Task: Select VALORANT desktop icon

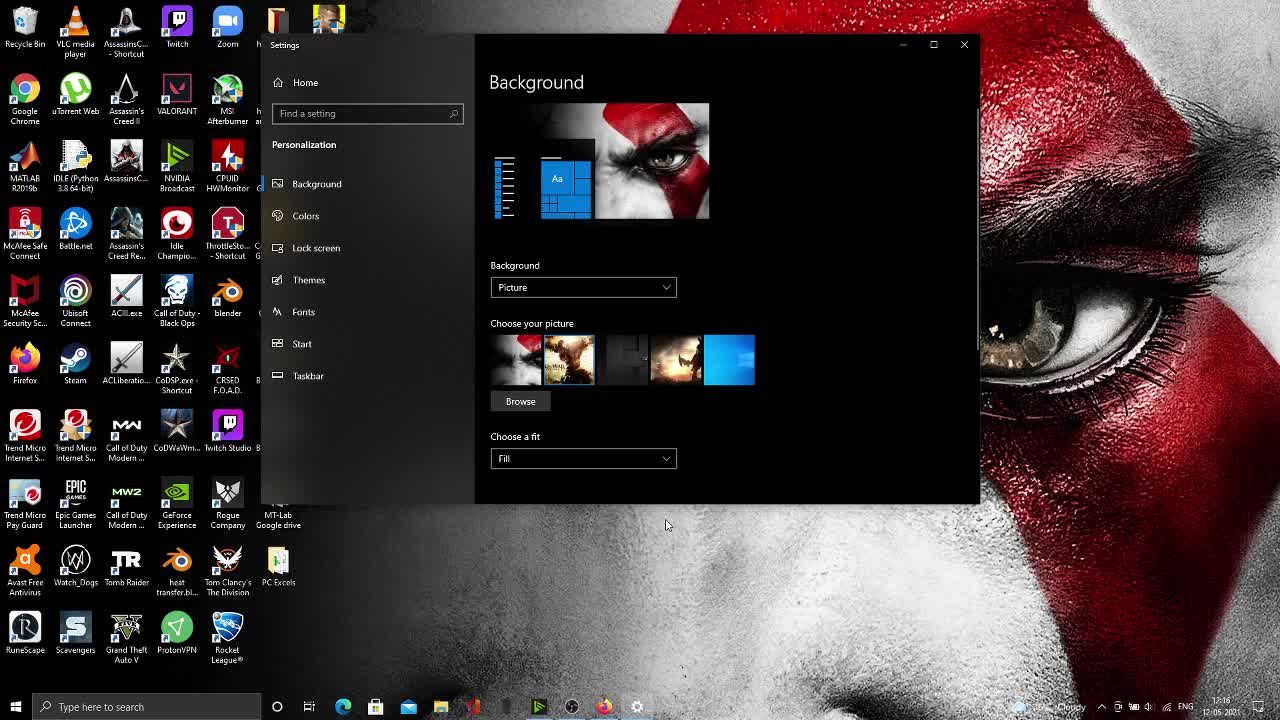Action: pos(177,96)
